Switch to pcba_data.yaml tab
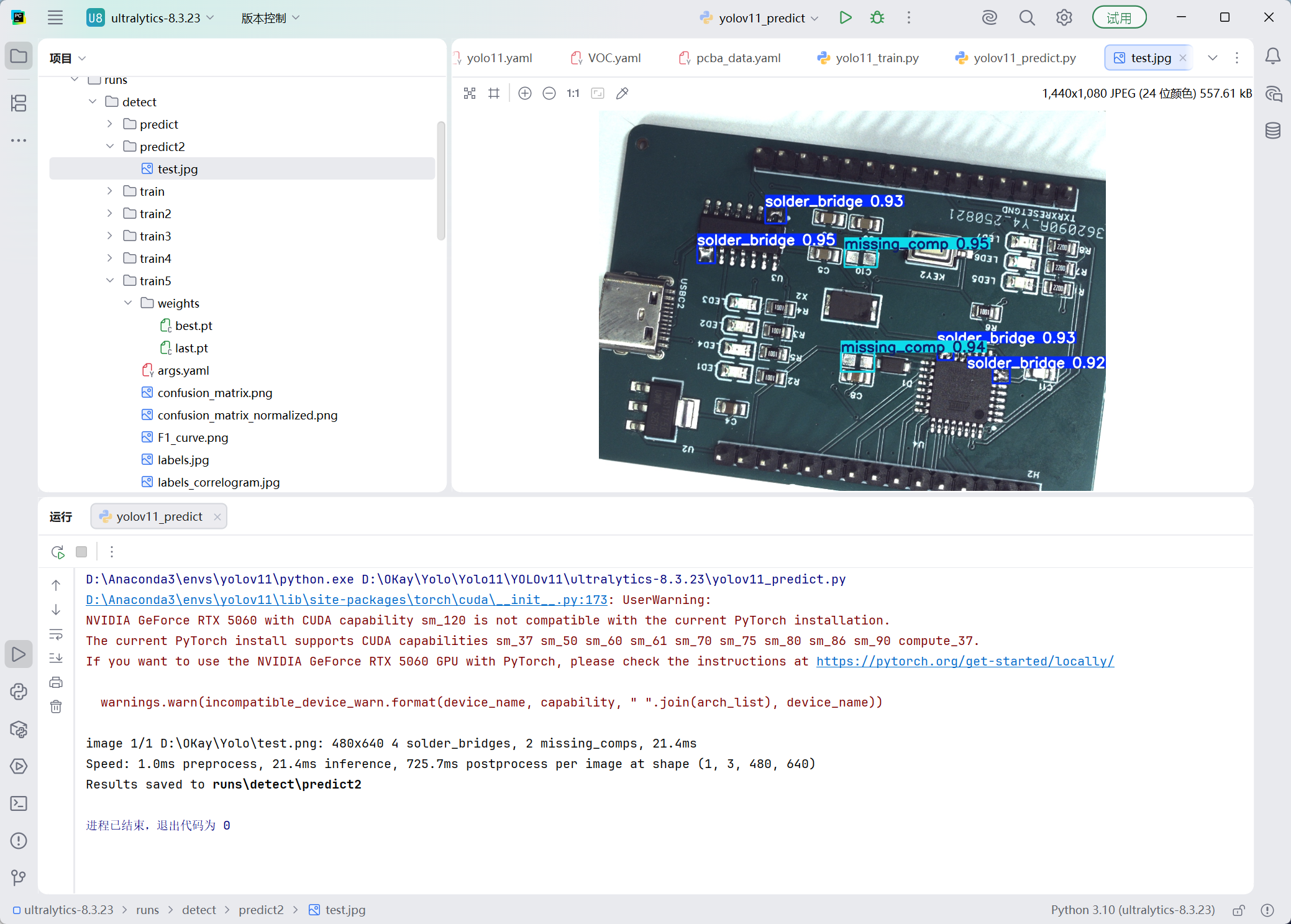This screenshot has width=1291, height=924. click(730, 58)
